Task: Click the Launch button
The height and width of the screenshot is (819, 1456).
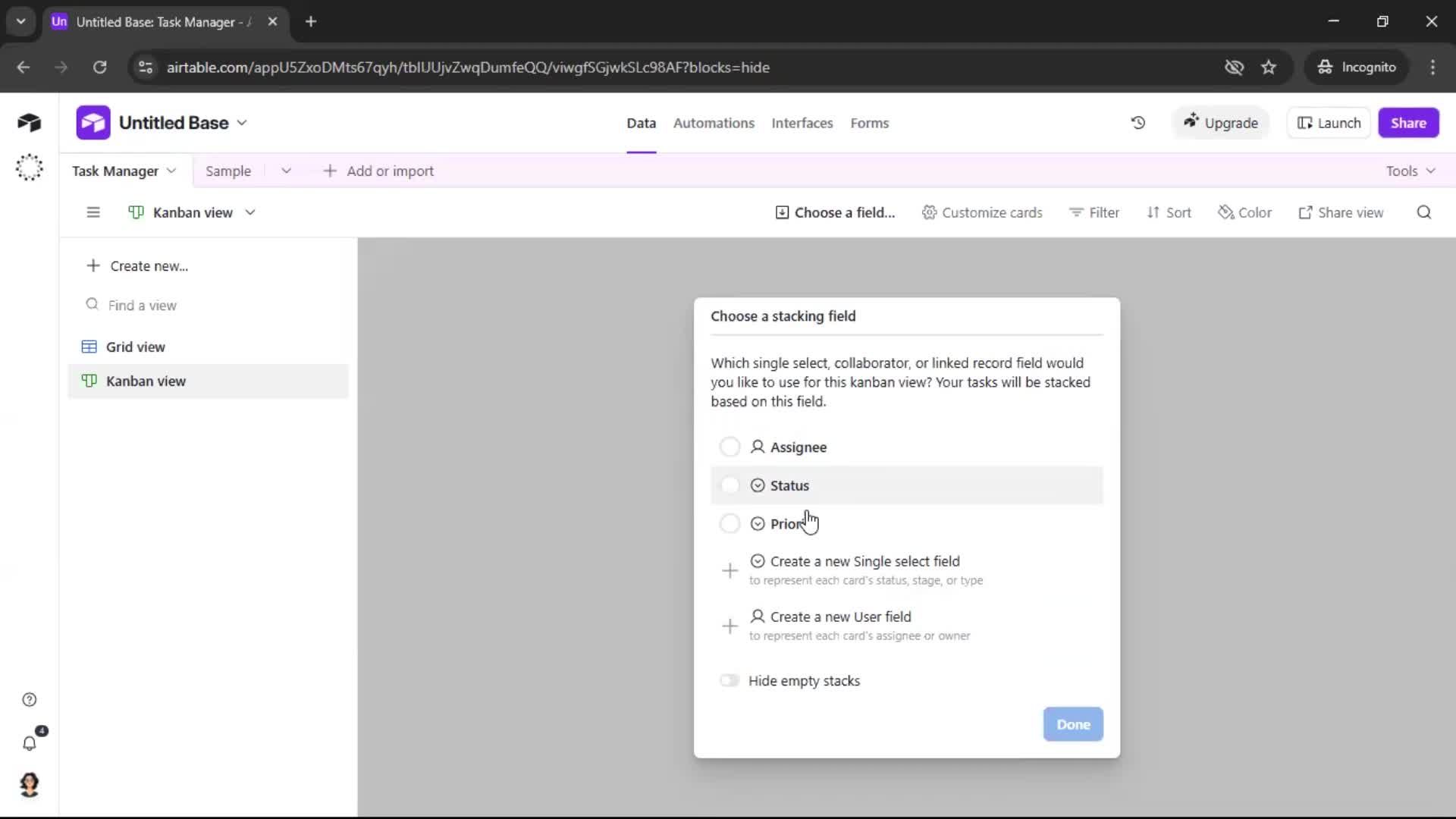Action: click(1329, 123)
